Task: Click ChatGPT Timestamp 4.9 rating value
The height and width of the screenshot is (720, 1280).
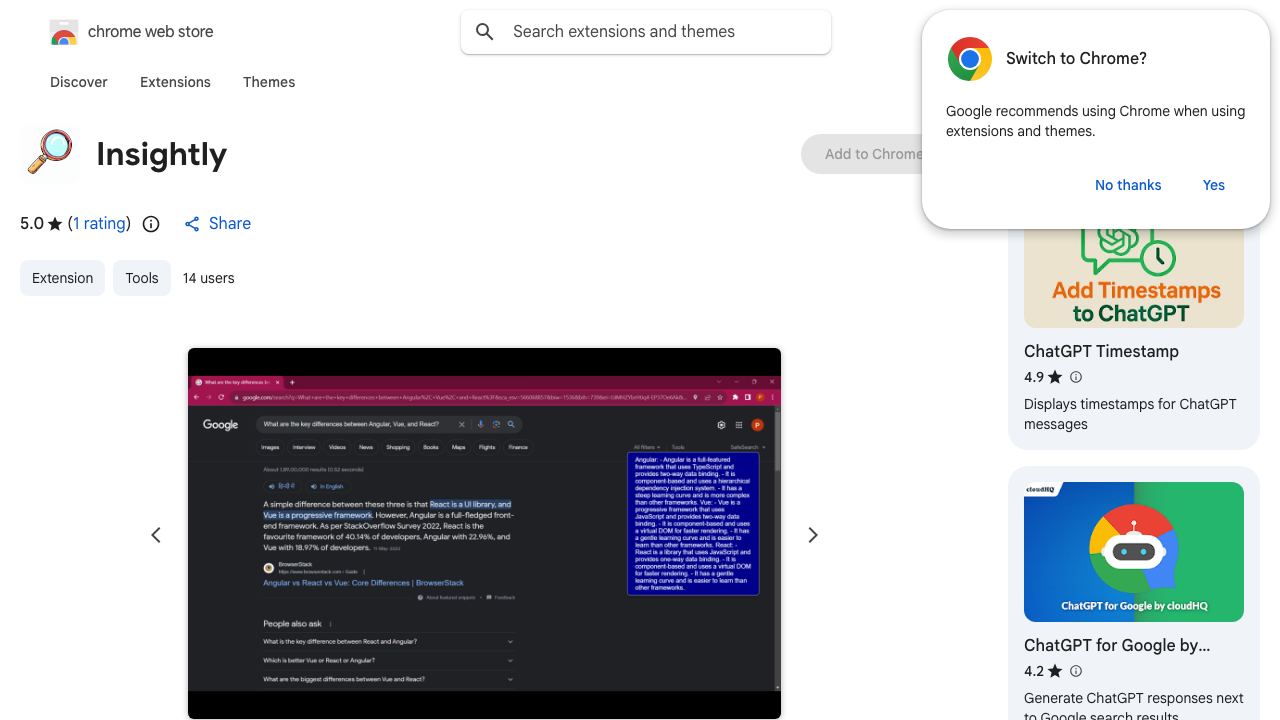Action: pos(1034,377)
